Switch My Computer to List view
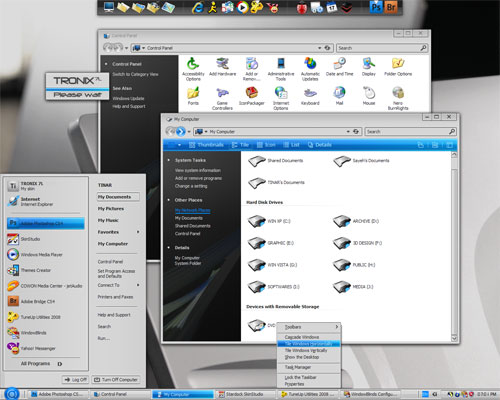The width and height of the screenshot is (500, 400). click(292, 145)
